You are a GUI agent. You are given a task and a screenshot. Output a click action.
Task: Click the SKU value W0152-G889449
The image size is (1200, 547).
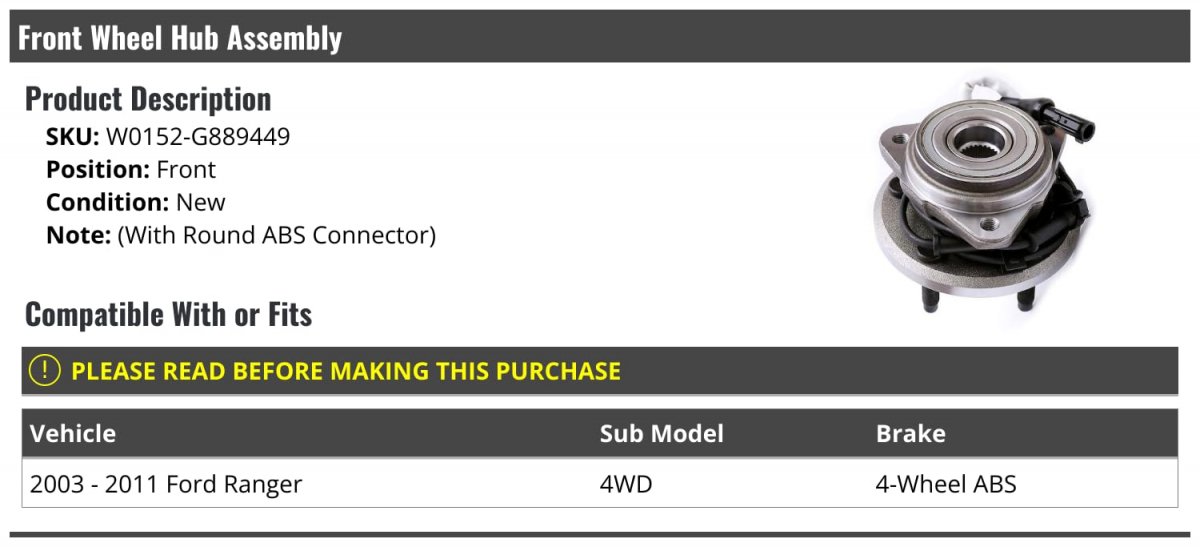click(x=198, y=137)
